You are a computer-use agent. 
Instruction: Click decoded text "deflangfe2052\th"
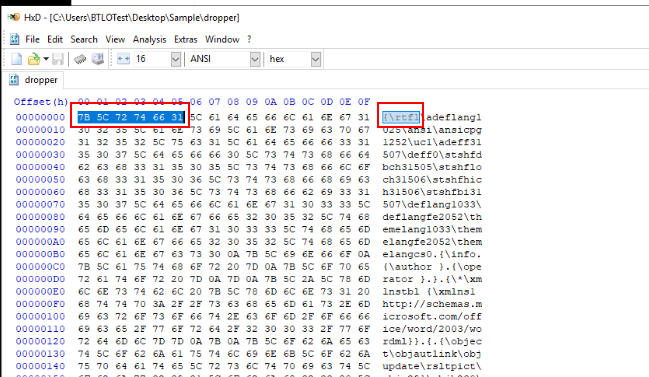point(432,216)
